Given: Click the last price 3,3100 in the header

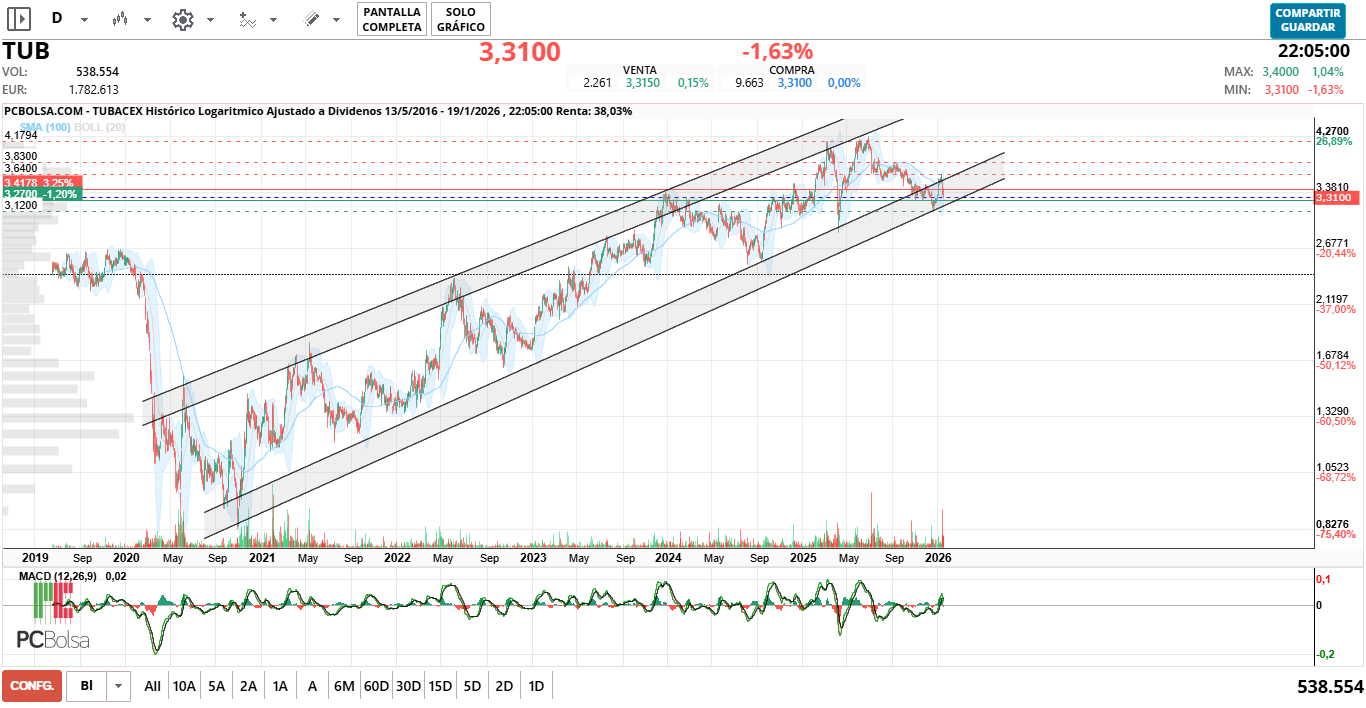Looking at the screenshot, I should [x=519, y=52].
